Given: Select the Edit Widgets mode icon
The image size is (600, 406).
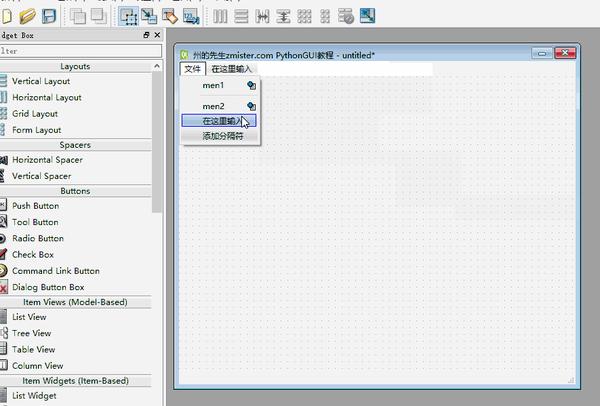Looking at the screenshot, I should pyautogui.click(x=128, y=16).
